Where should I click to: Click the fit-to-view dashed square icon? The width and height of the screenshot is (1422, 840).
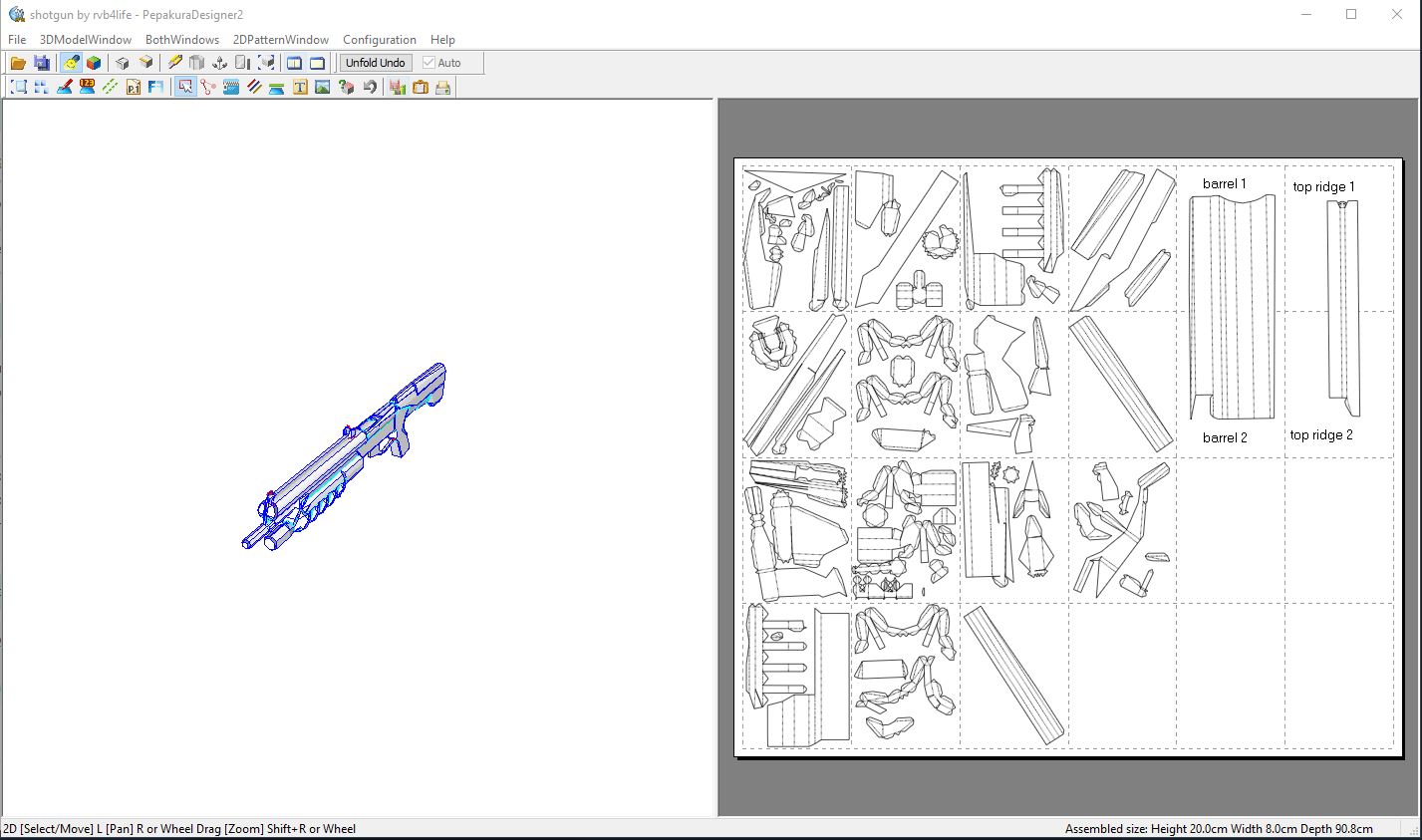[19, 88]
